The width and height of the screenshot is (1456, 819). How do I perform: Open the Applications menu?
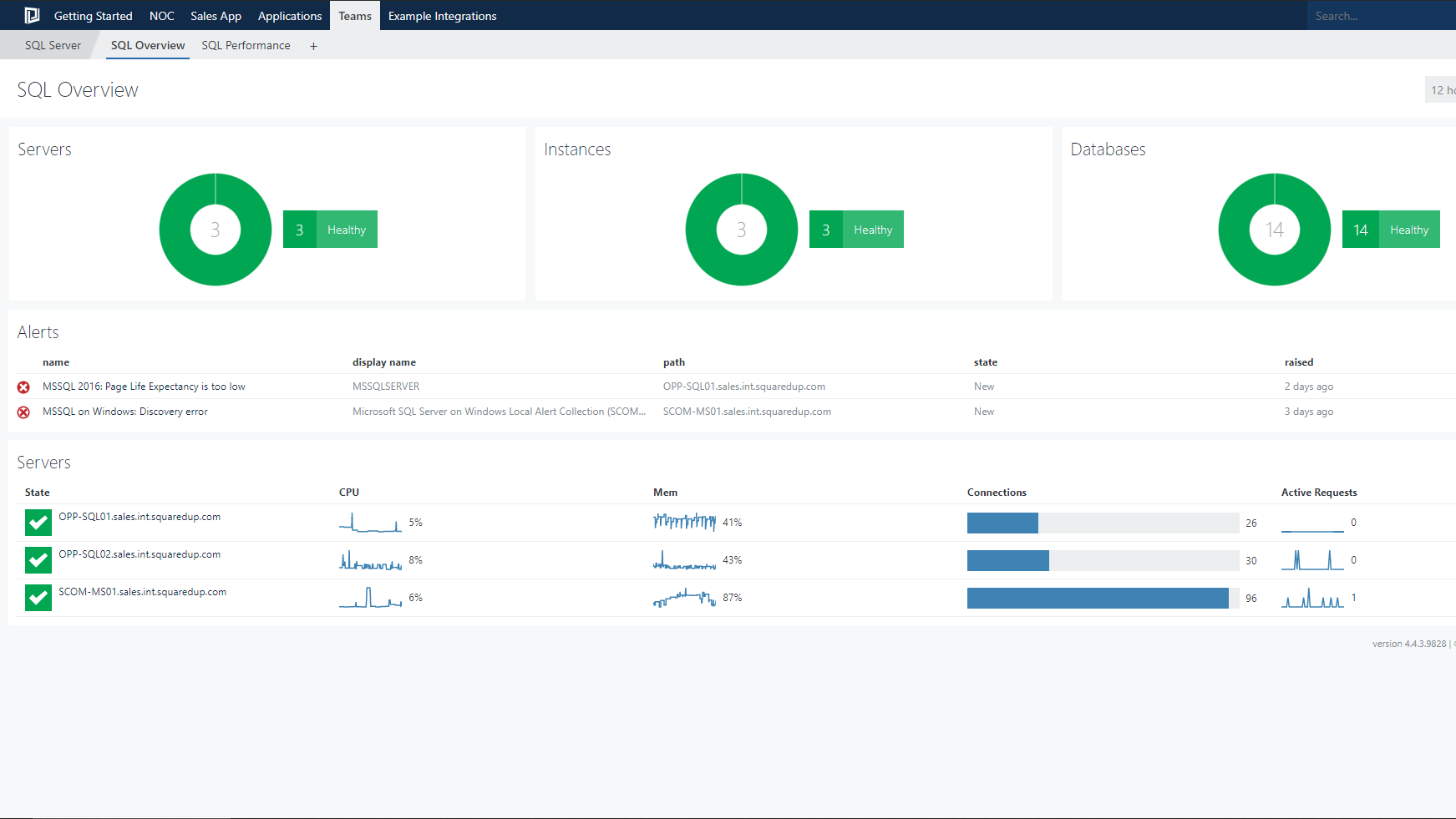(290, 16)
